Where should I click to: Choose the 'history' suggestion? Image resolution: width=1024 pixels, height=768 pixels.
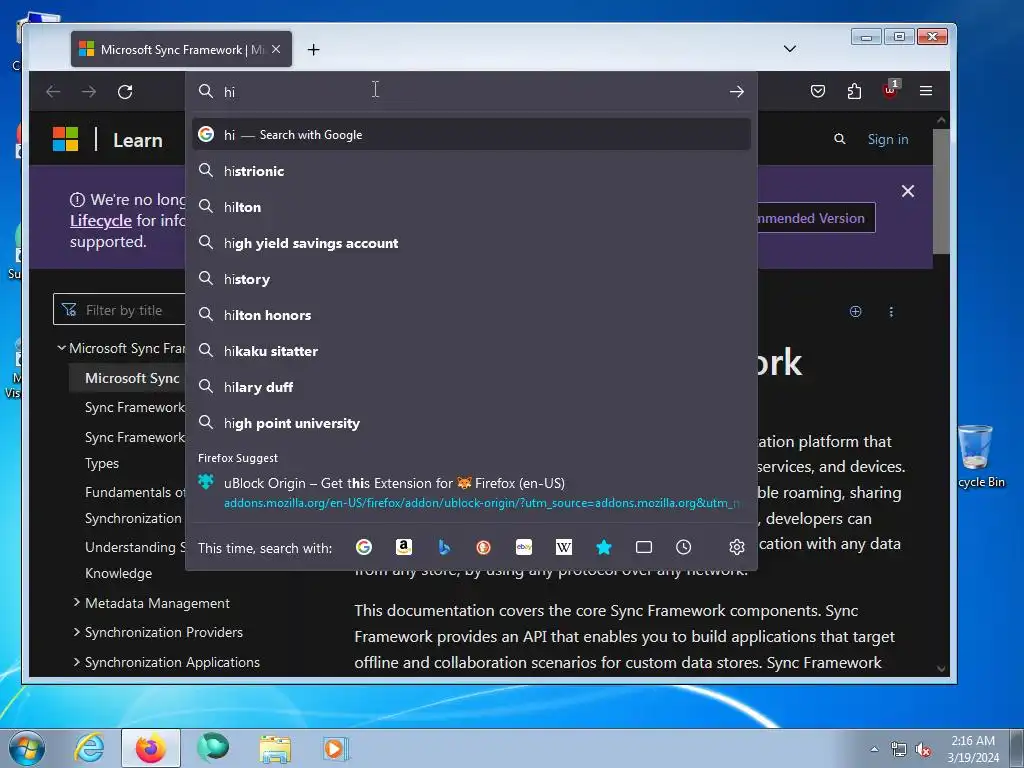click(x=471, y=279)
